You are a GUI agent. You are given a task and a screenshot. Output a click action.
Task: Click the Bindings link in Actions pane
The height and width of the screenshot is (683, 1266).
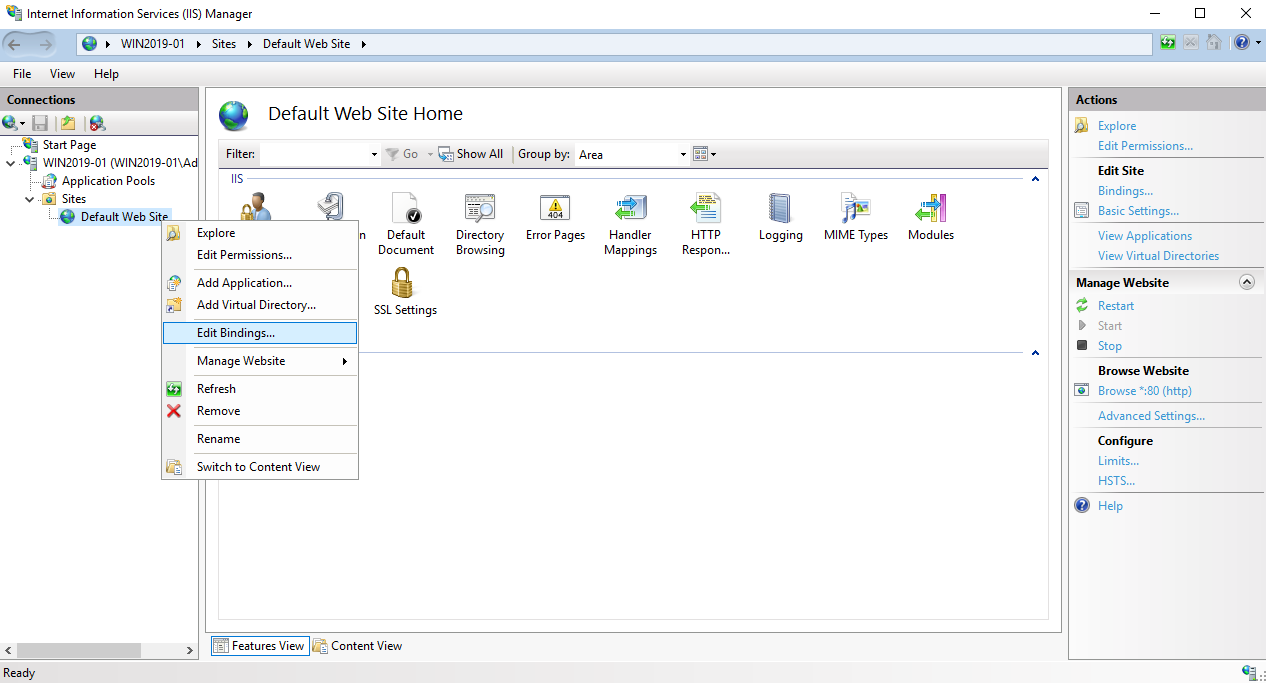[1125, 191]
